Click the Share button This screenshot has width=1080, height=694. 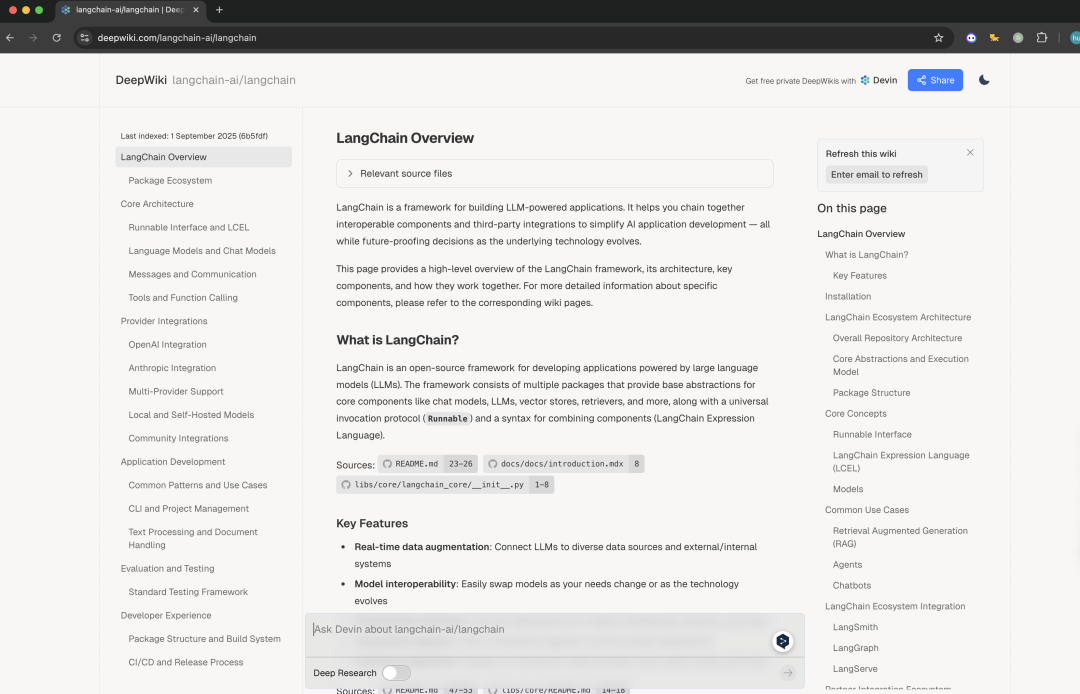click(x=935, y=80)
